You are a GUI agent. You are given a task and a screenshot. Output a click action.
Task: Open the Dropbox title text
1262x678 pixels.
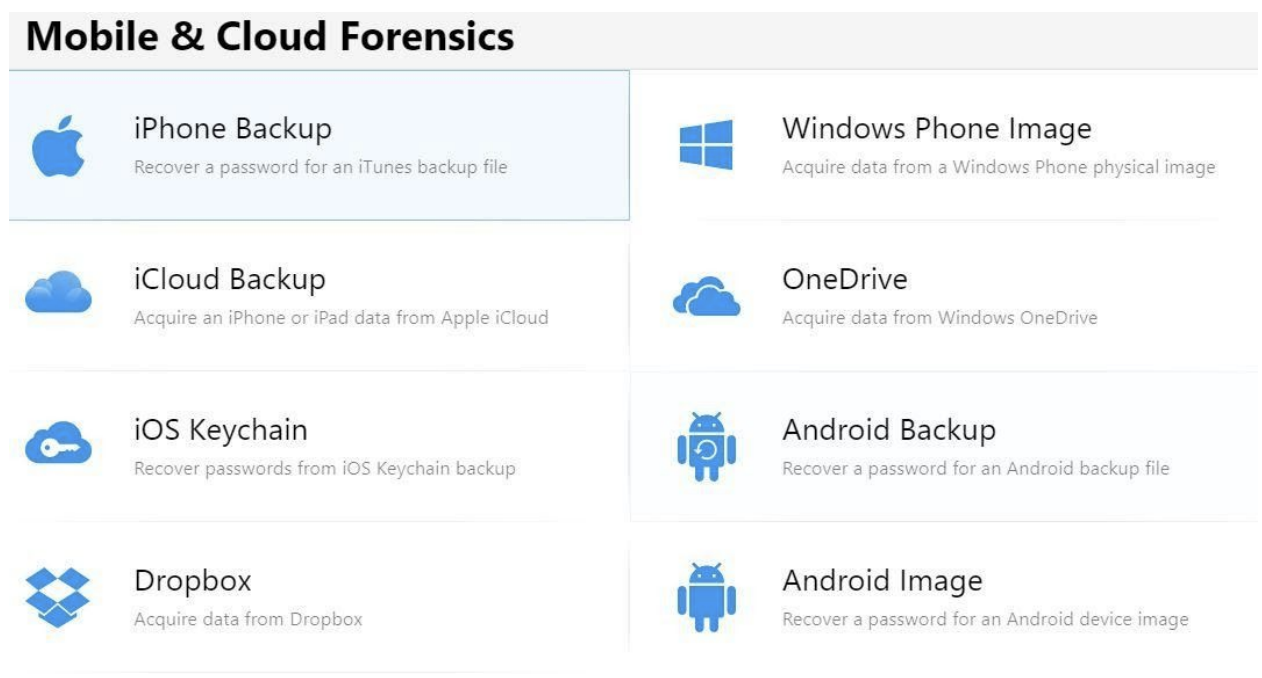point(192,581)
